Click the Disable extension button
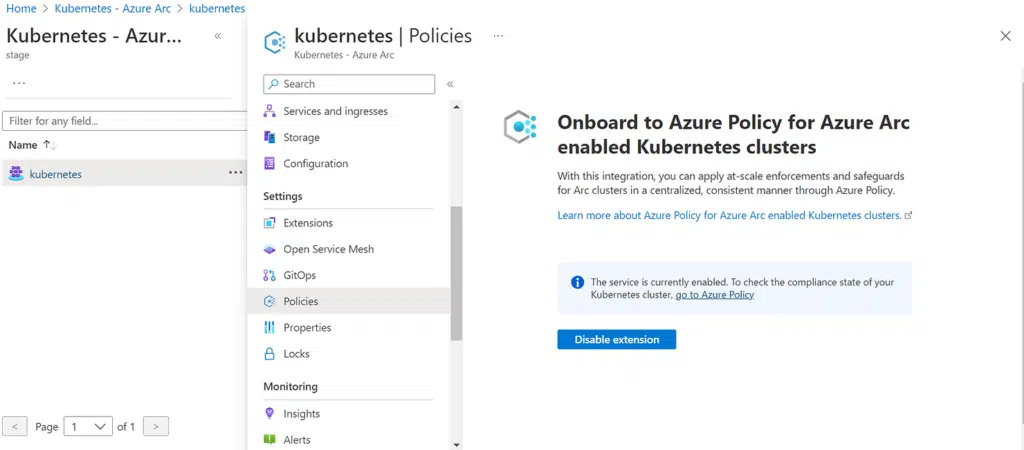1024x450 pixels. click(x=616, y=340)
